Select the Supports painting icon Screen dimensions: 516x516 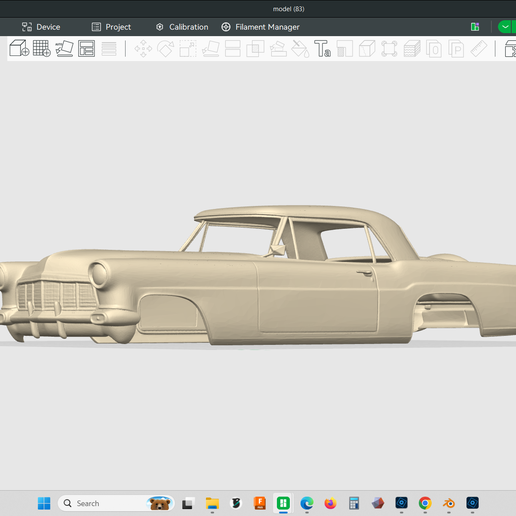(x=278, y=49)
